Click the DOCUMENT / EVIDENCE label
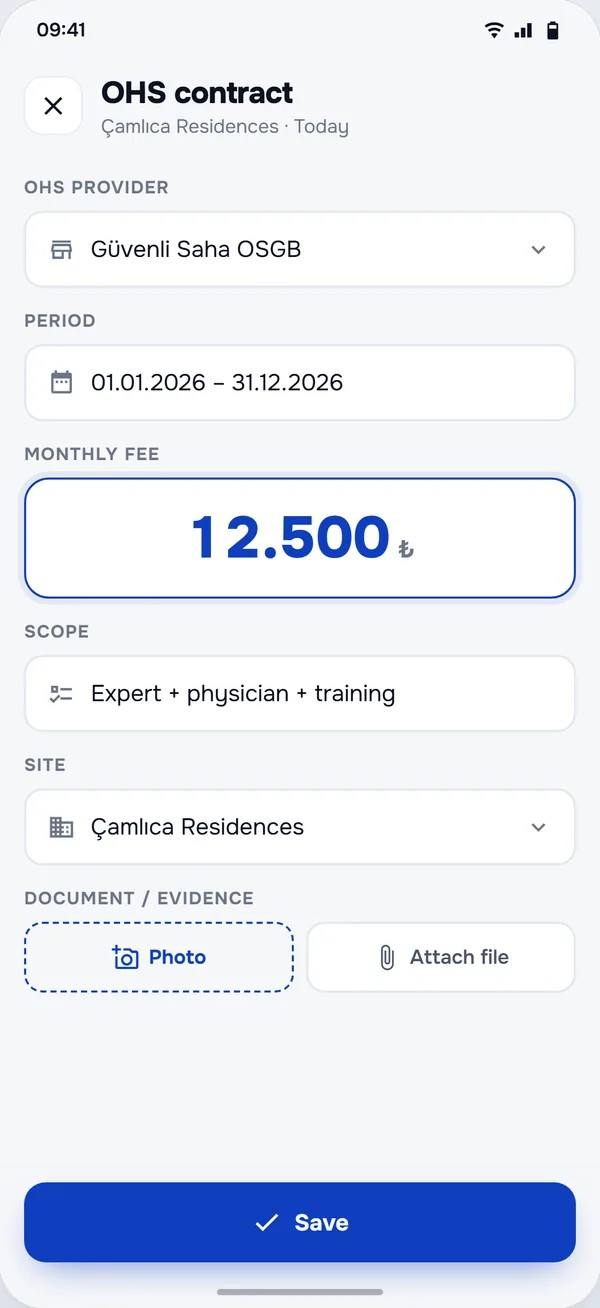Viewport: 600px width, 1308px height. tap(139, 898)
